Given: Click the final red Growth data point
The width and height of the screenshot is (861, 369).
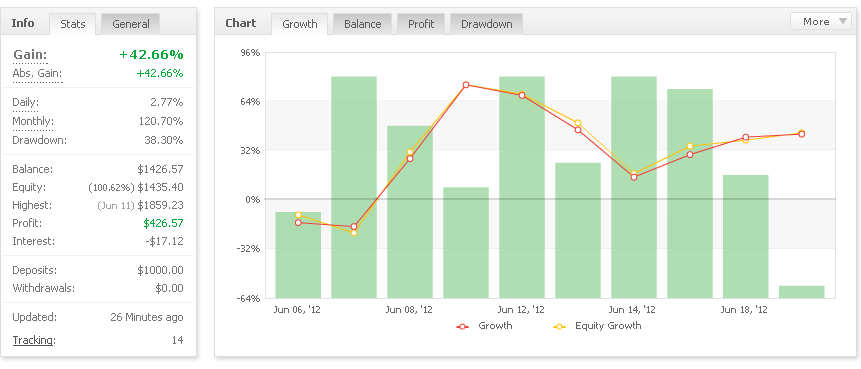Looking at the screenshot, I should pyautogui.click(x=802, y=134).
